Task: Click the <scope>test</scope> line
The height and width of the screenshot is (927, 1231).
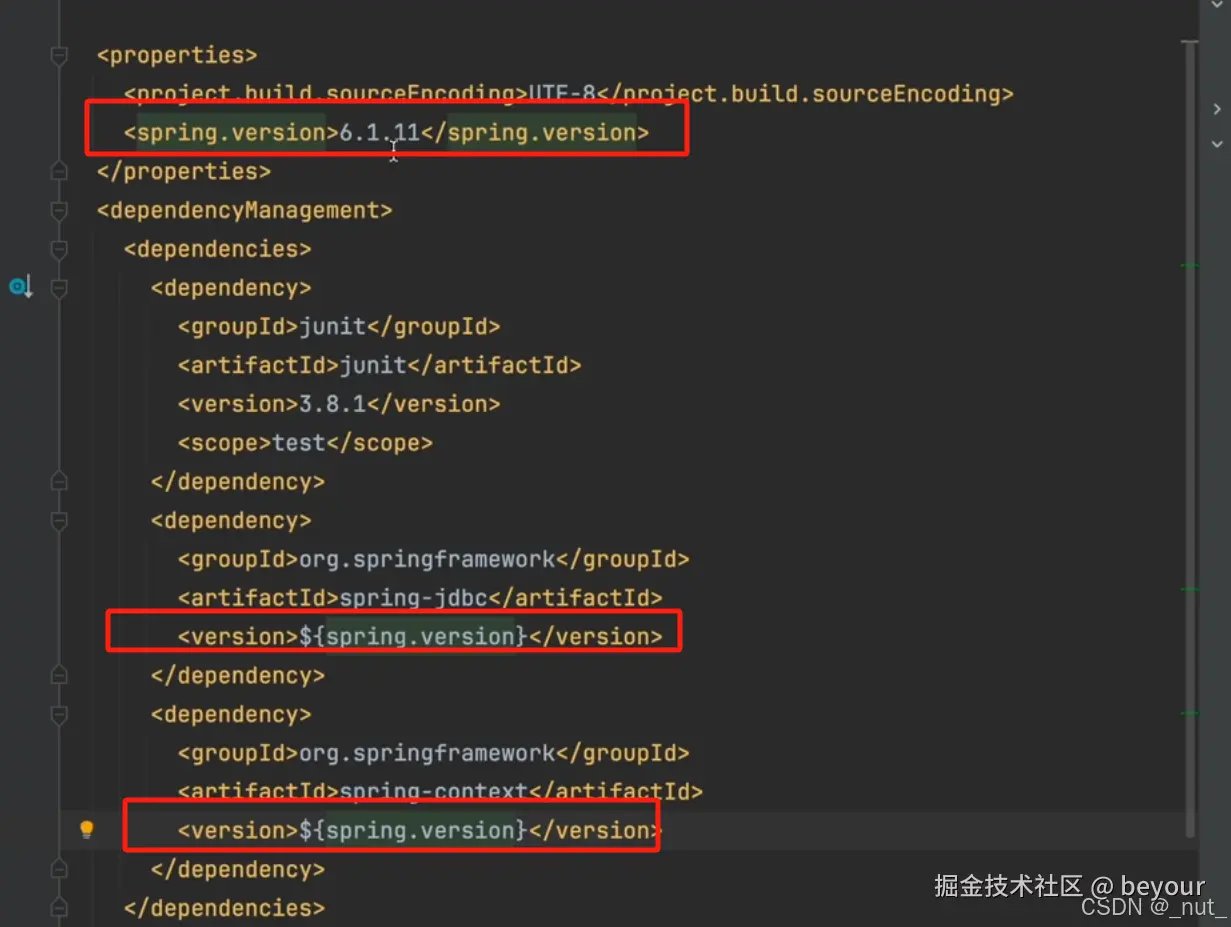Action: (x=305, y=443)
